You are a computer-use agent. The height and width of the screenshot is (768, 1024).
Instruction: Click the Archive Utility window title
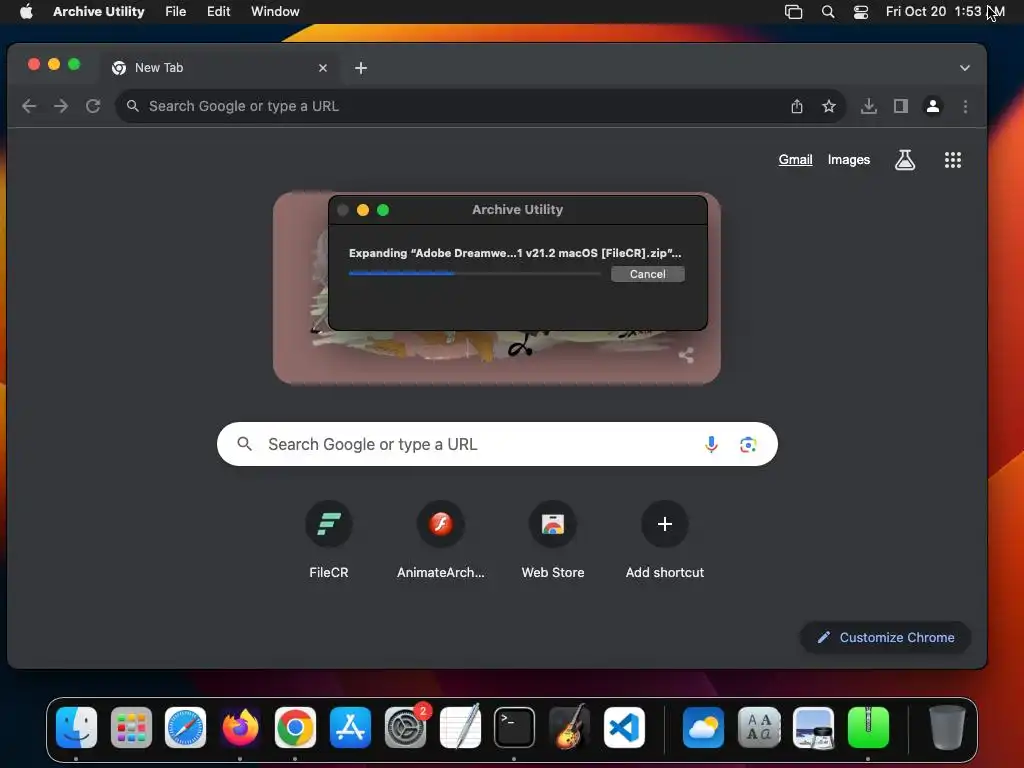(517, 210)
